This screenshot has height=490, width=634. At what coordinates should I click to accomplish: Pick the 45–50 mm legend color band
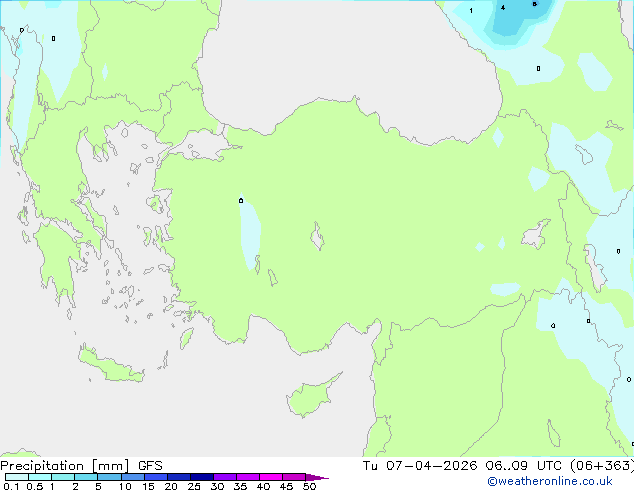(x=294, y=477)
